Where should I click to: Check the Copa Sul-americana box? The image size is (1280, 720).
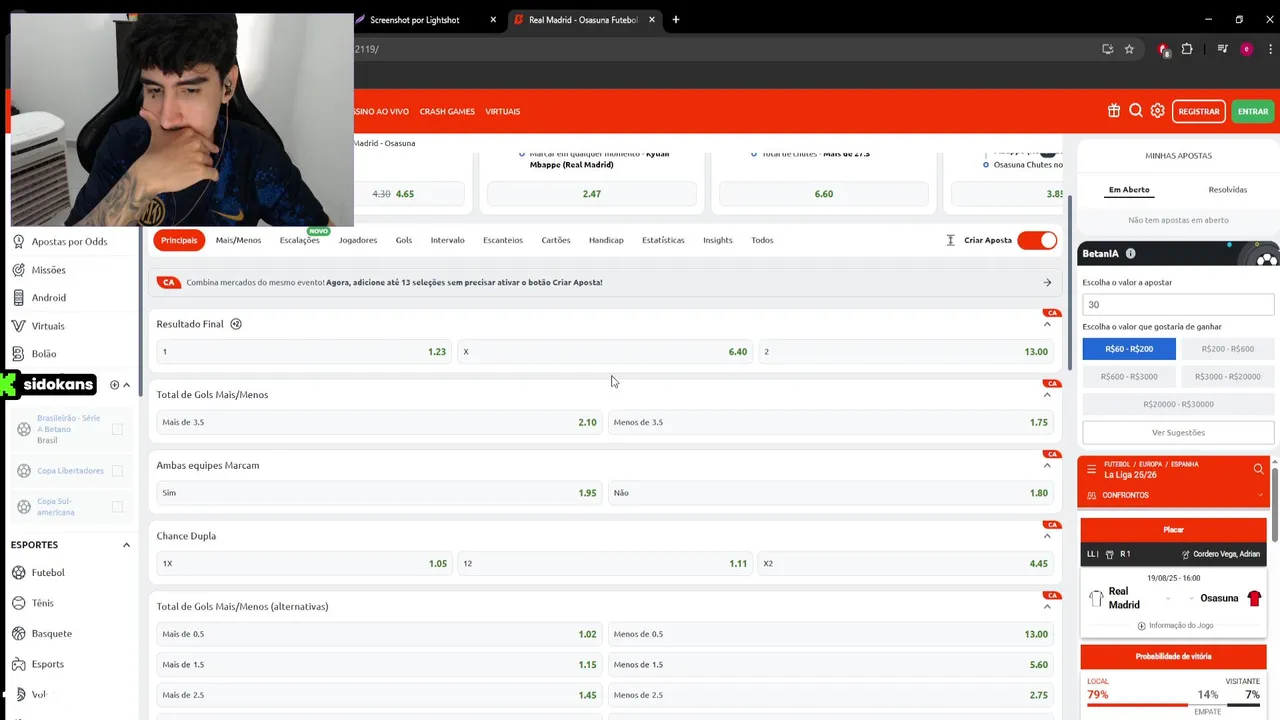(x=117, y=507)
